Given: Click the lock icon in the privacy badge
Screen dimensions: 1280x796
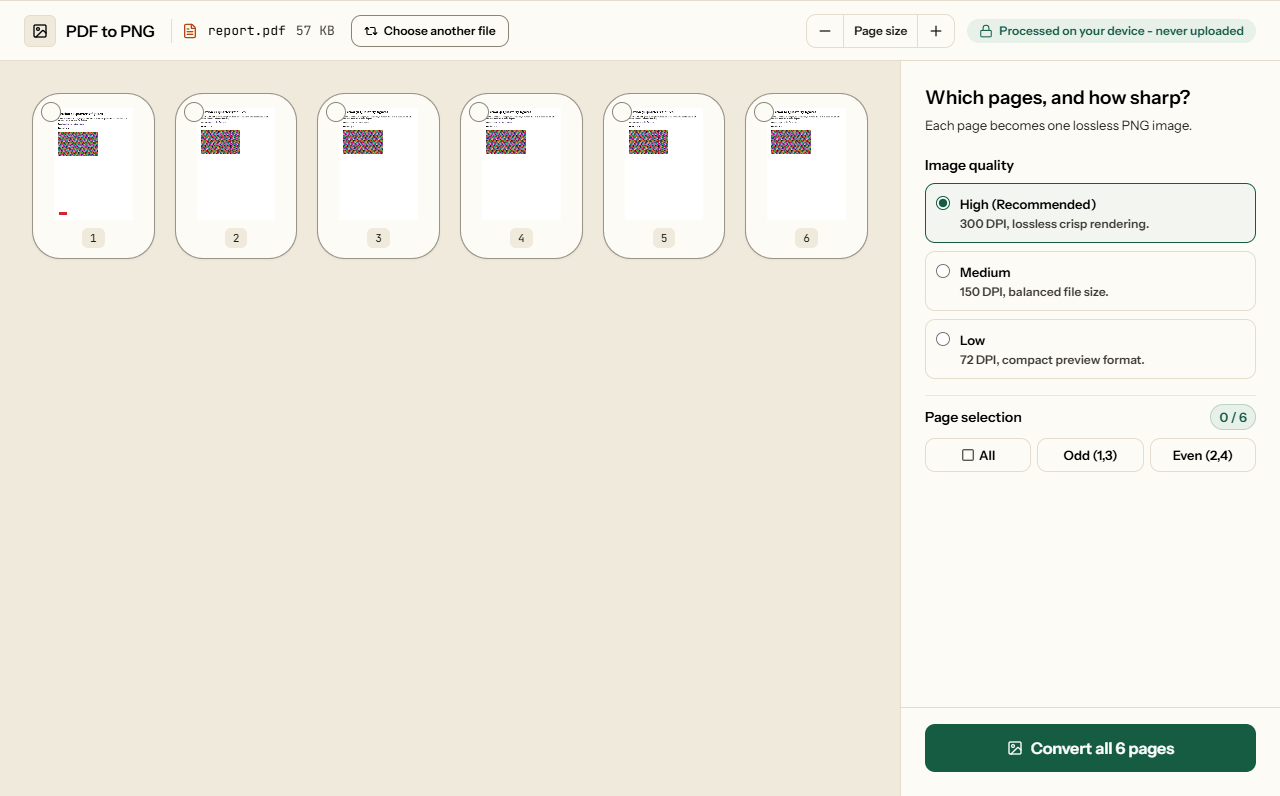Looking at the screenshot, I should 986,31.
